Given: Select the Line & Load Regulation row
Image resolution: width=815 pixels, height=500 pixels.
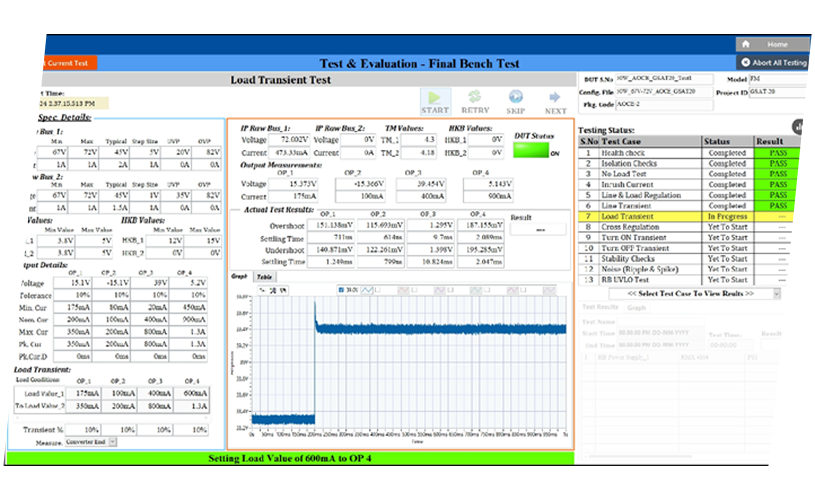Looking at the screenshot, I should click(x=686, y=195).
